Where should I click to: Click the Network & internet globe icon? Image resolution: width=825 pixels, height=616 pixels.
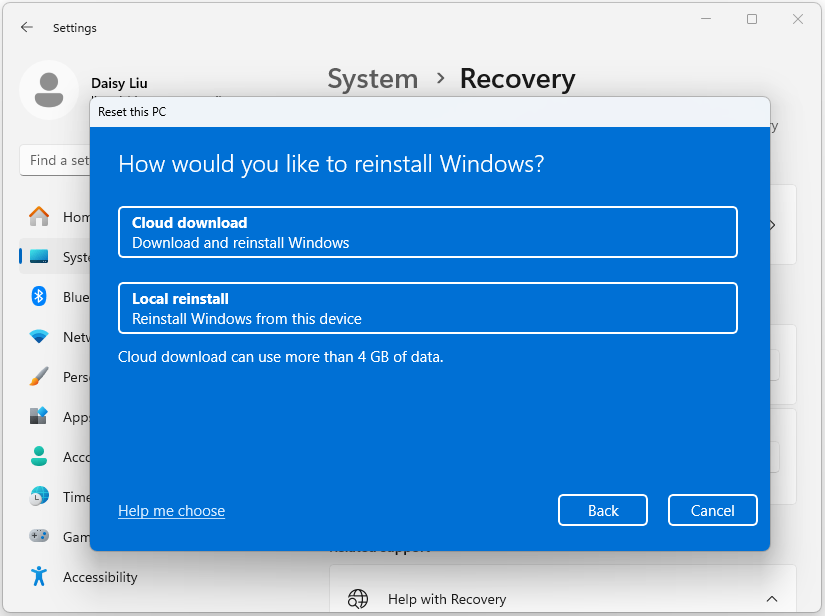pyautogui.click(x=39, y=337)
